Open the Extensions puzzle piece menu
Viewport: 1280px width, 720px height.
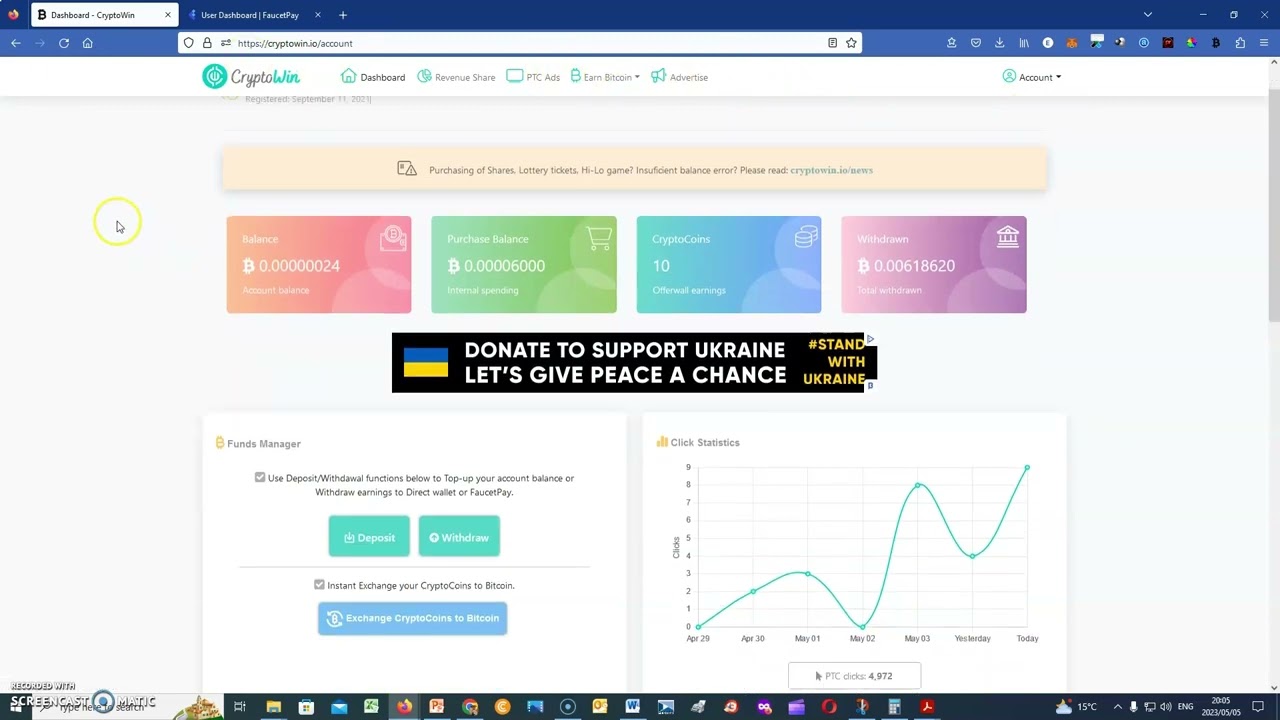pos(1240,43)
